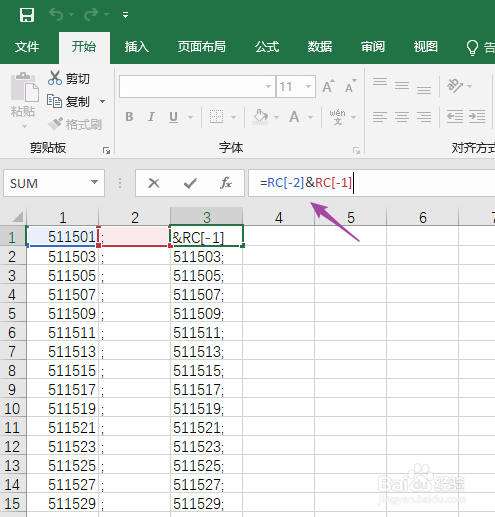
Task: Click the font color A icon
Action: pyautogui.click(x=294, y=117)
